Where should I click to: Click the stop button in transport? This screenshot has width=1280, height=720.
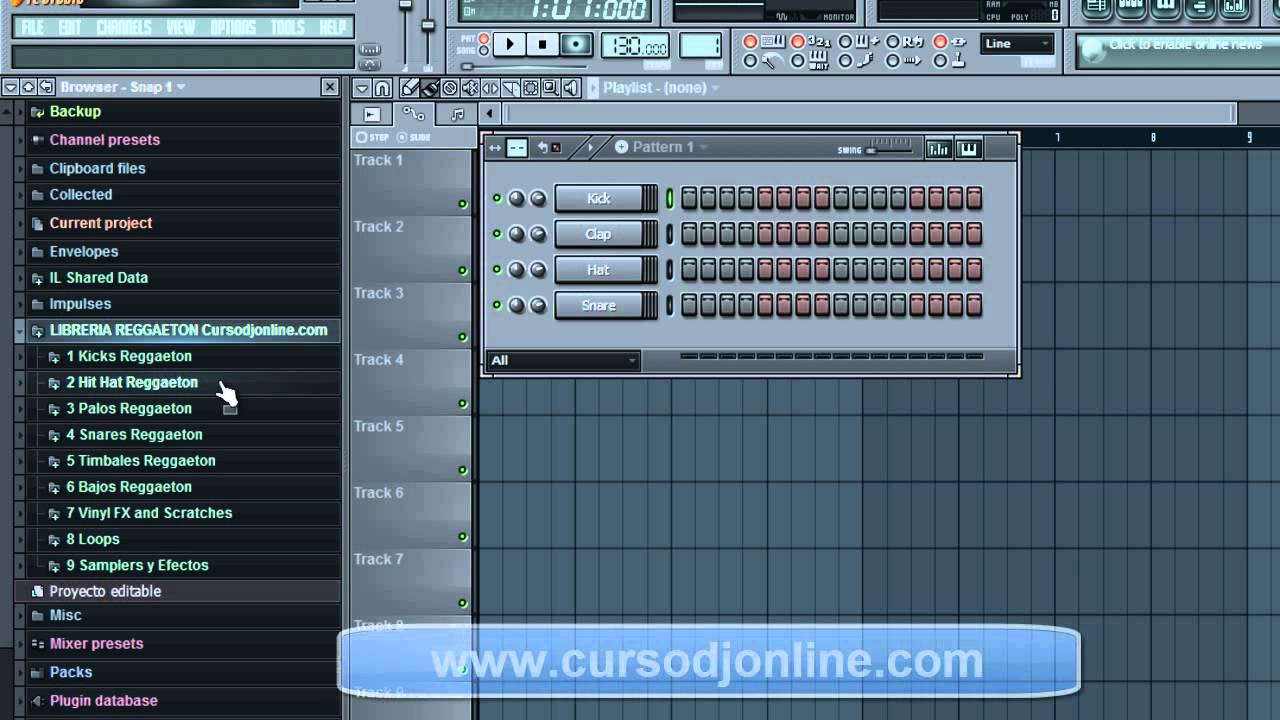543,44
